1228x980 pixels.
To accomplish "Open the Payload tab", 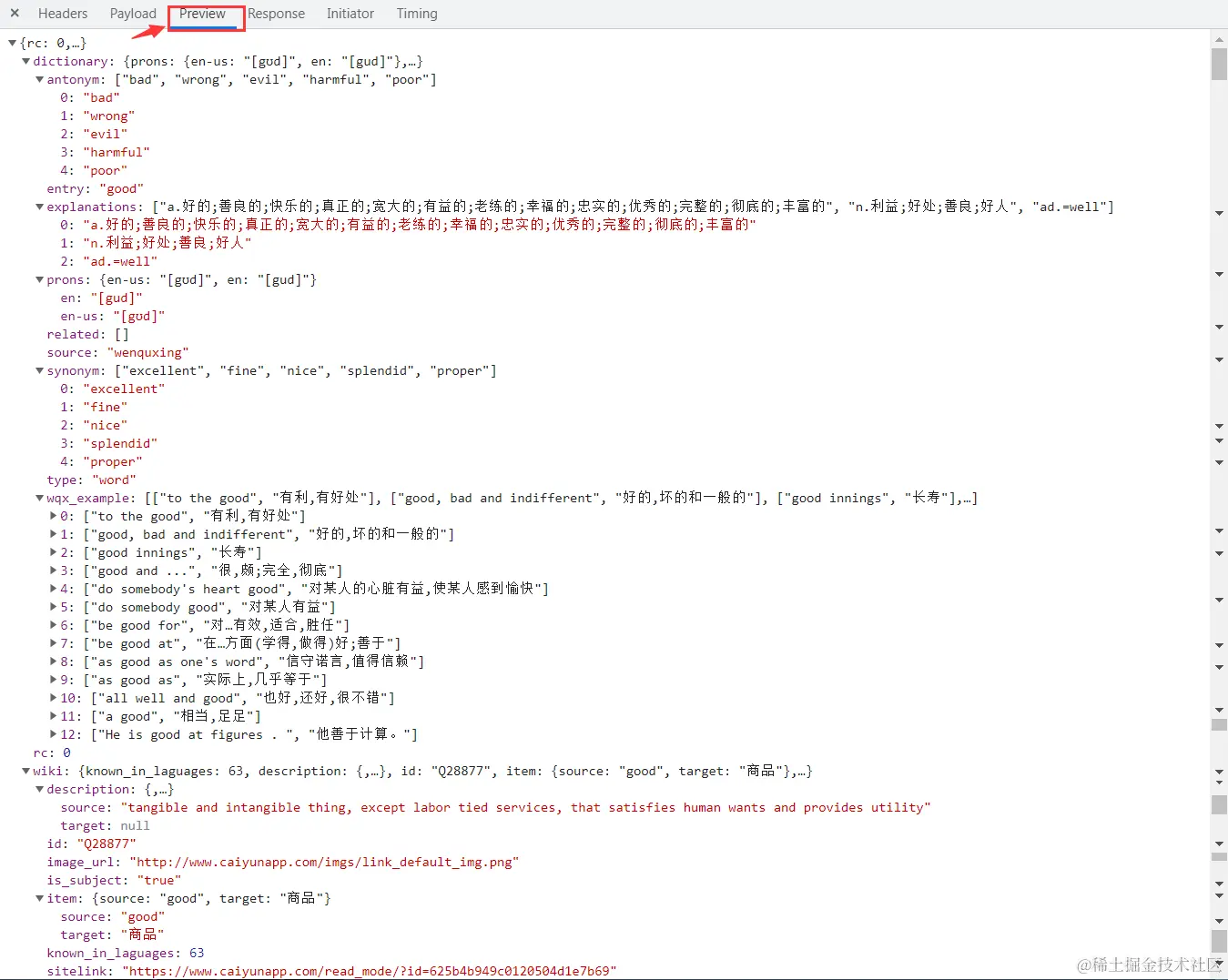I will point(133,14).
